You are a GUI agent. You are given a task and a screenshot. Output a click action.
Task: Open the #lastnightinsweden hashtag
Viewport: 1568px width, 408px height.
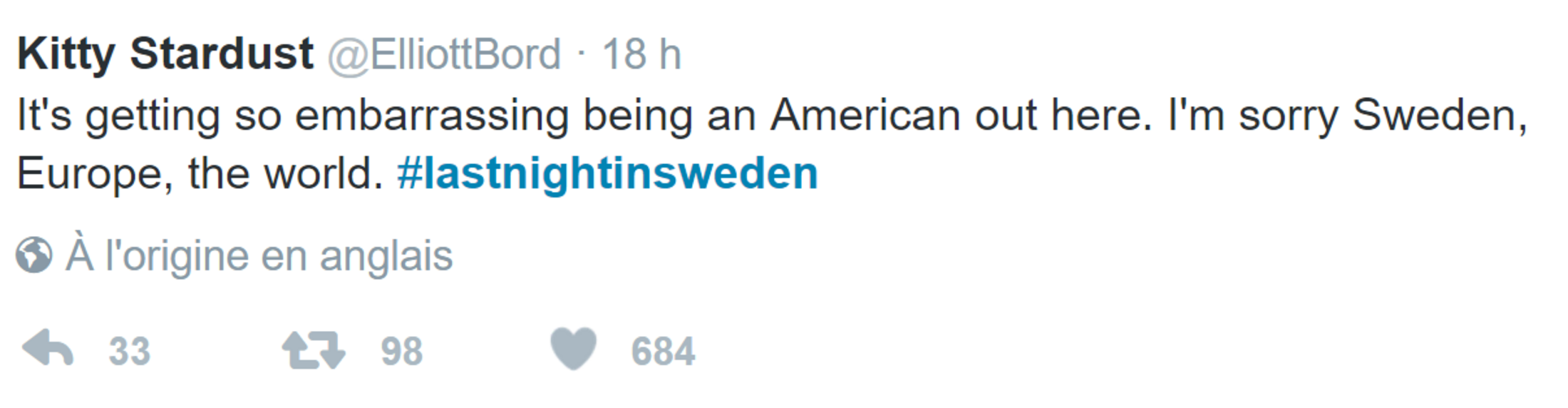click(x=607, y=173)
